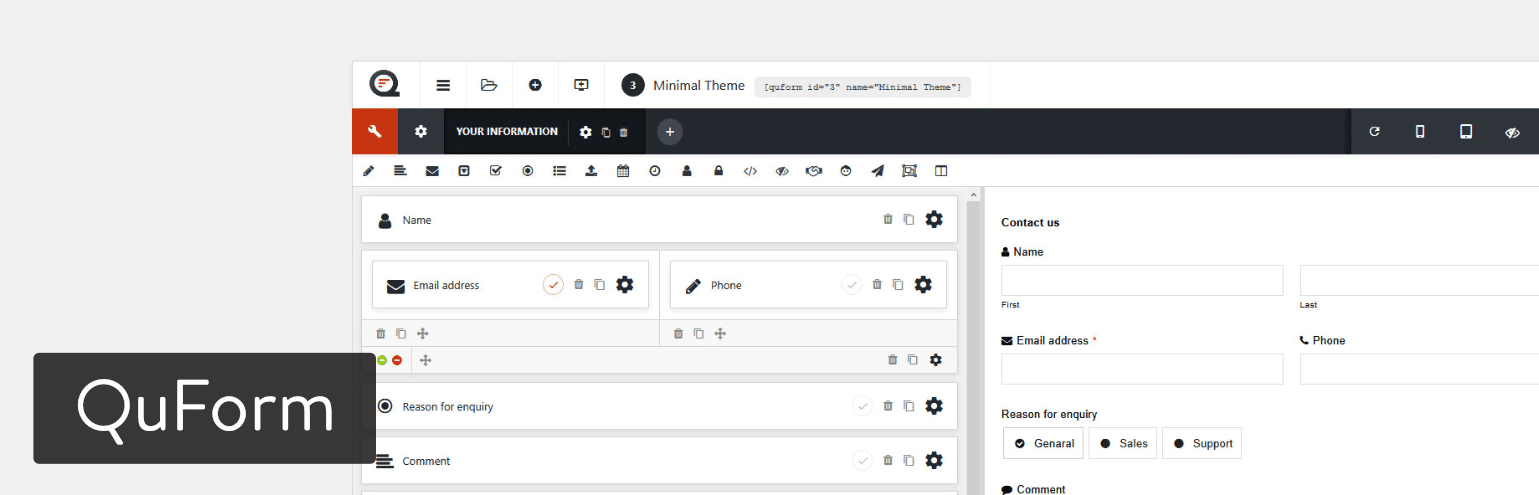Duplicate the Reason for enquiry field

pyautogui.click(x=909, y=406)
